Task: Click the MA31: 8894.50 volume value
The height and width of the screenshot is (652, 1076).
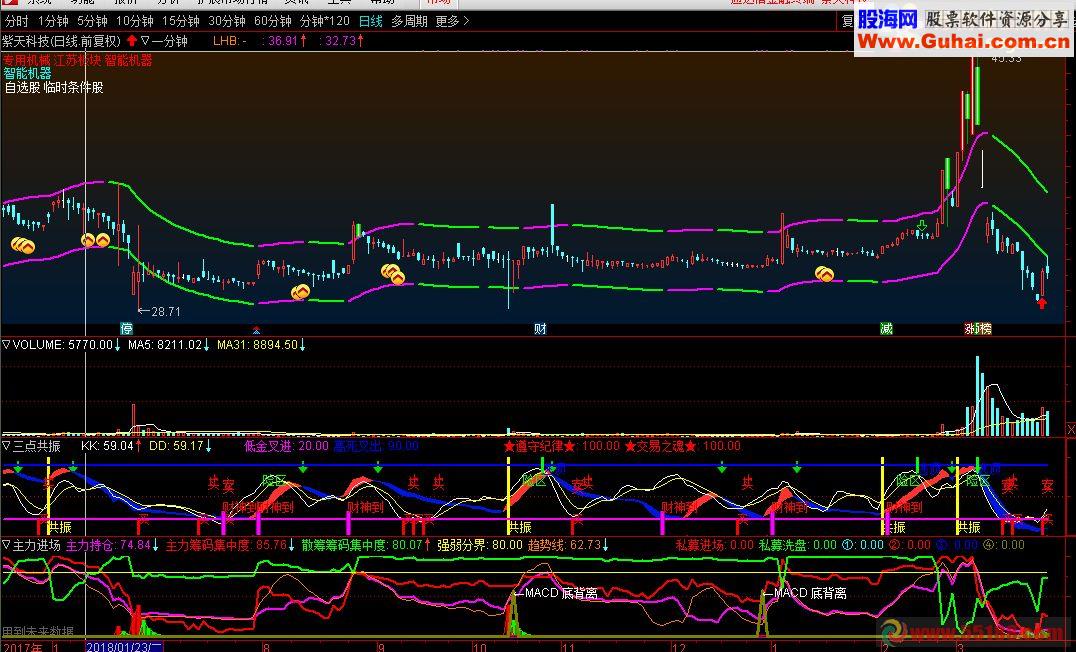Action: tap(257, 345)
